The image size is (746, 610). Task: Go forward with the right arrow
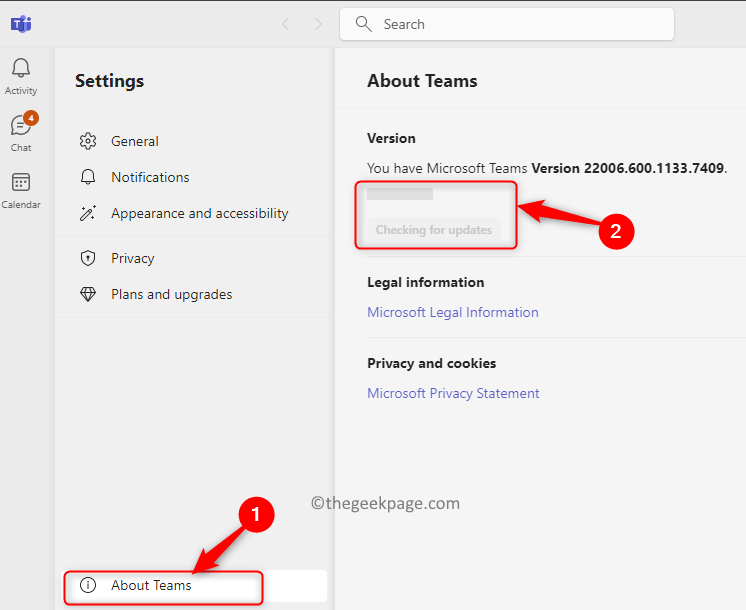(x=318, y=24)
